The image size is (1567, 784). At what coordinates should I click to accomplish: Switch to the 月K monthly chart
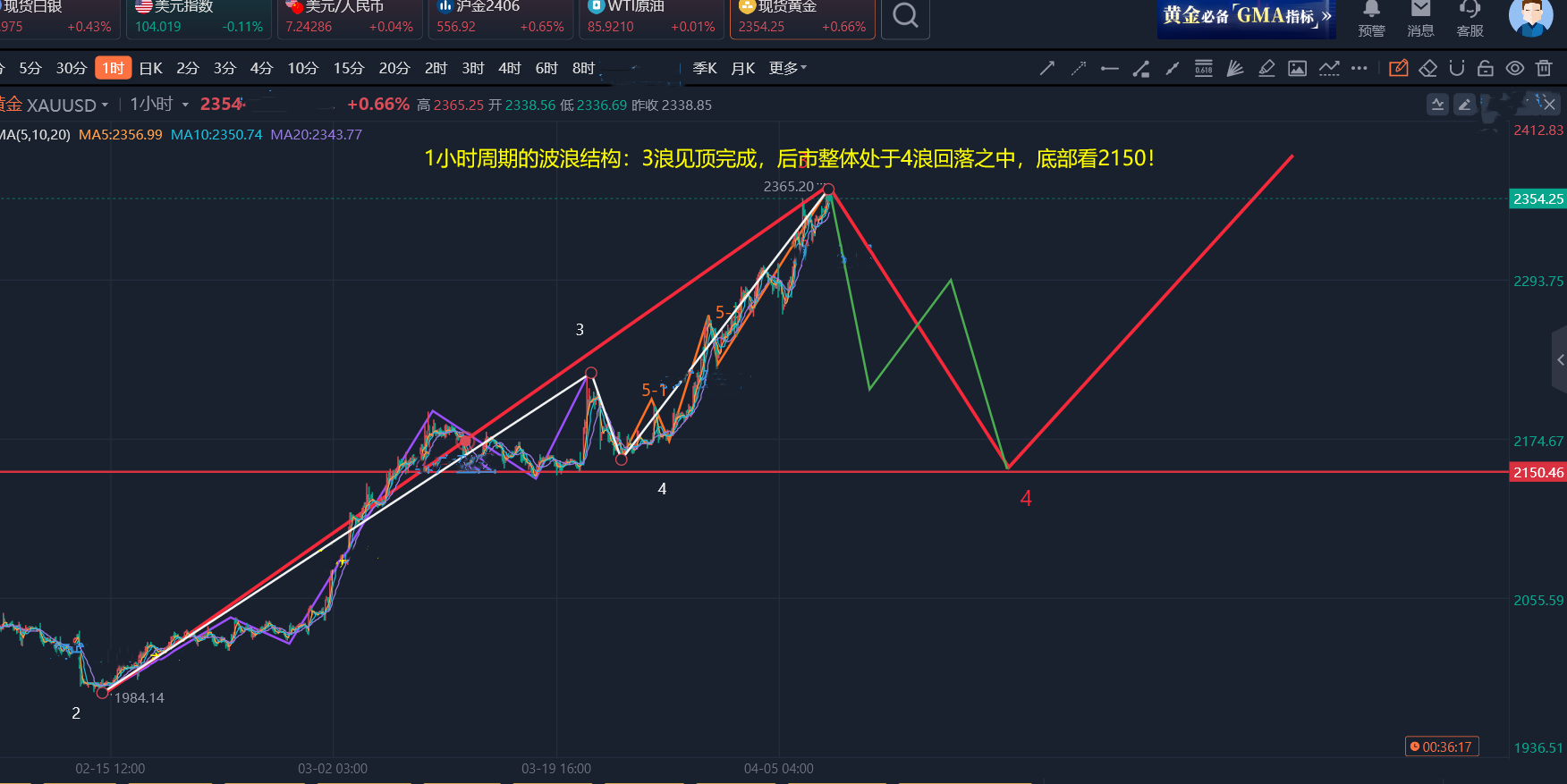743,68
